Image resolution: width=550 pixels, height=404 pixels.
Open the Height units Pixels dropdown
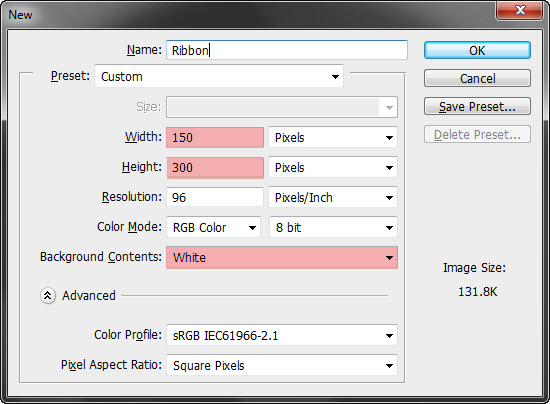tap(333, 168)
